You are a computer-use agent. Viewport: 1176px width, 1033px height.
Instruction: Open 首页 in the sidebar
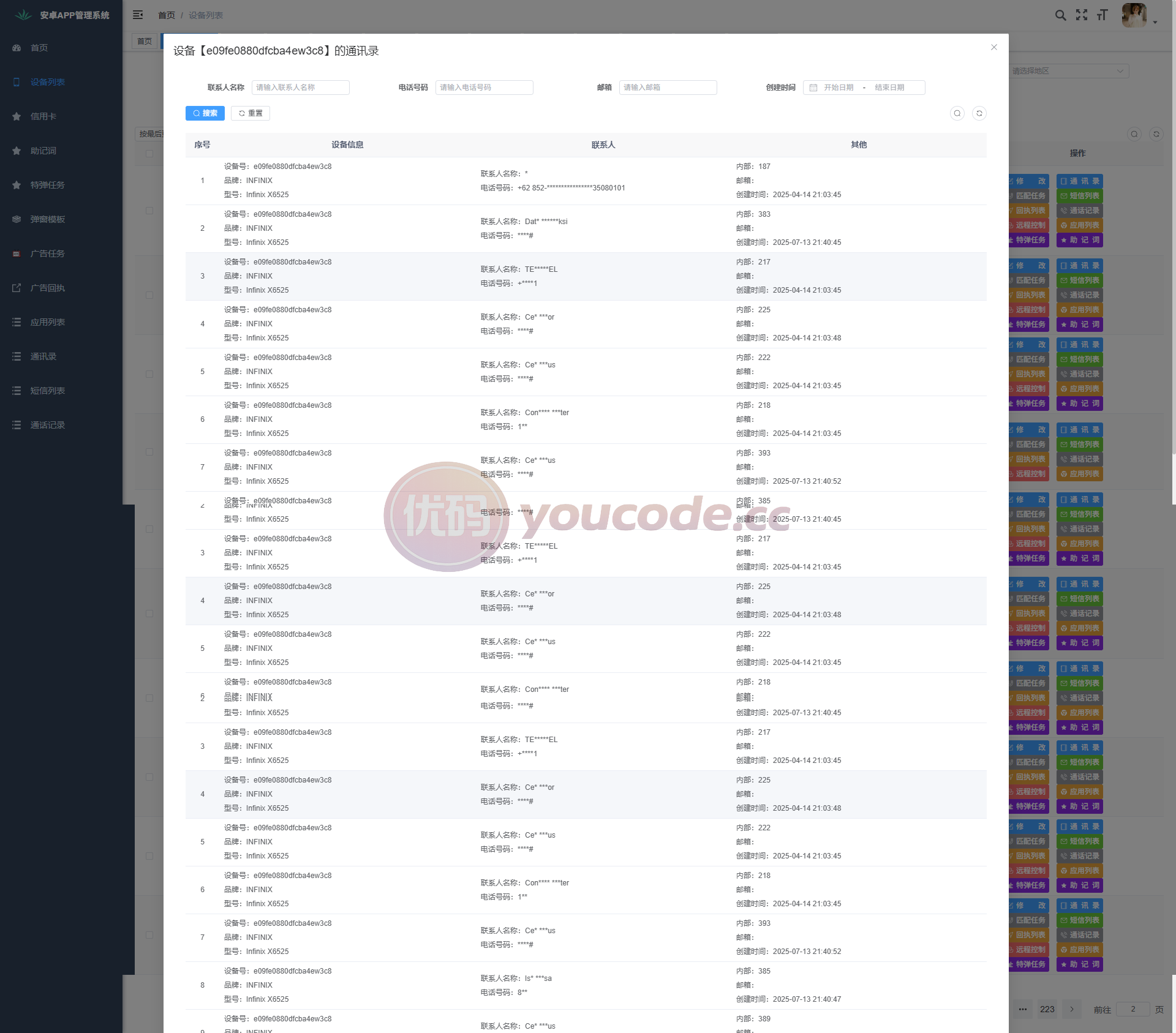[x=61, y=48]
